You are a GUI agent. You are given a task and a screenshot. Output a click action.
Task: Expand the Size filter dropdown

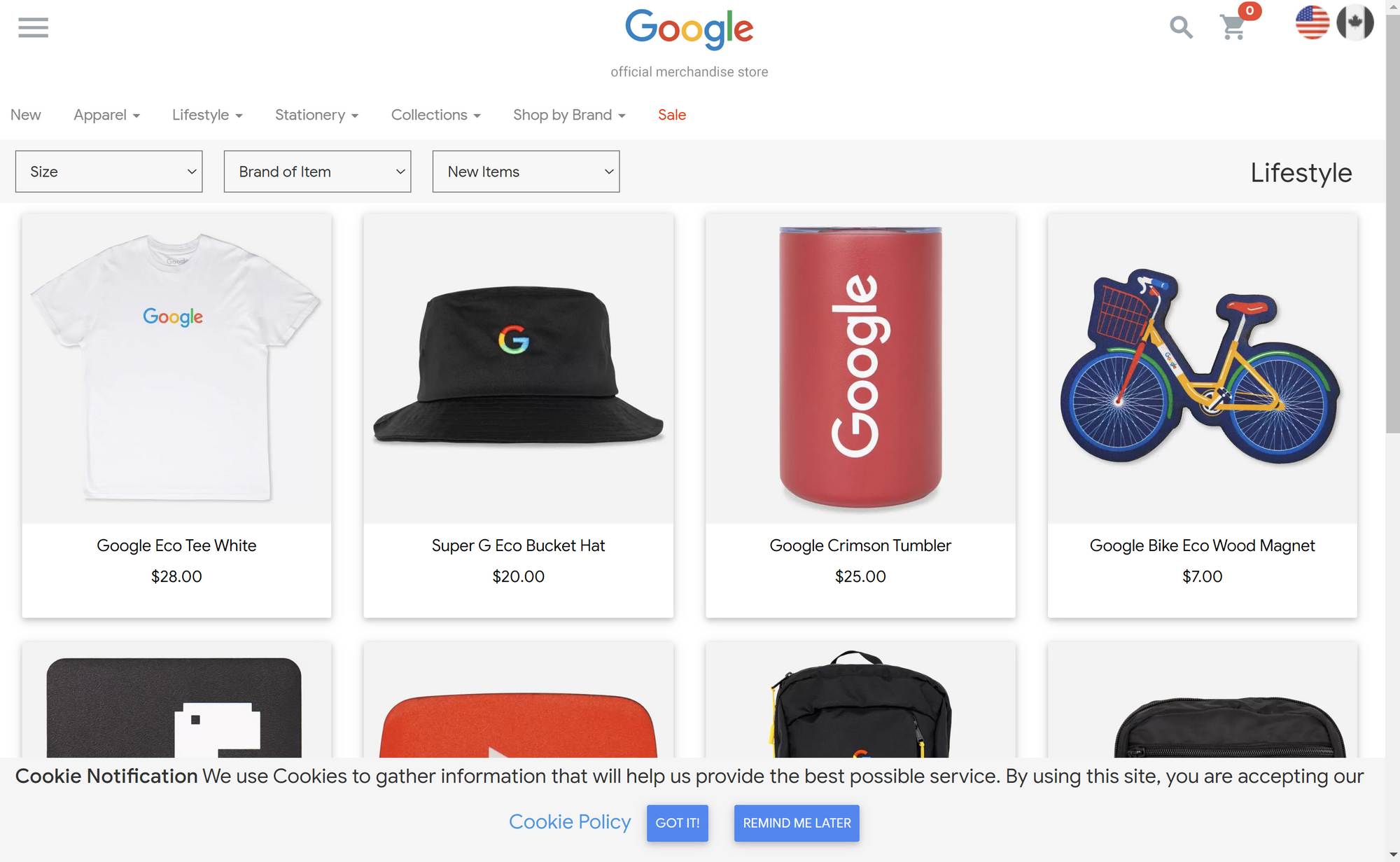pyautogui.click(x=108, y=171)
